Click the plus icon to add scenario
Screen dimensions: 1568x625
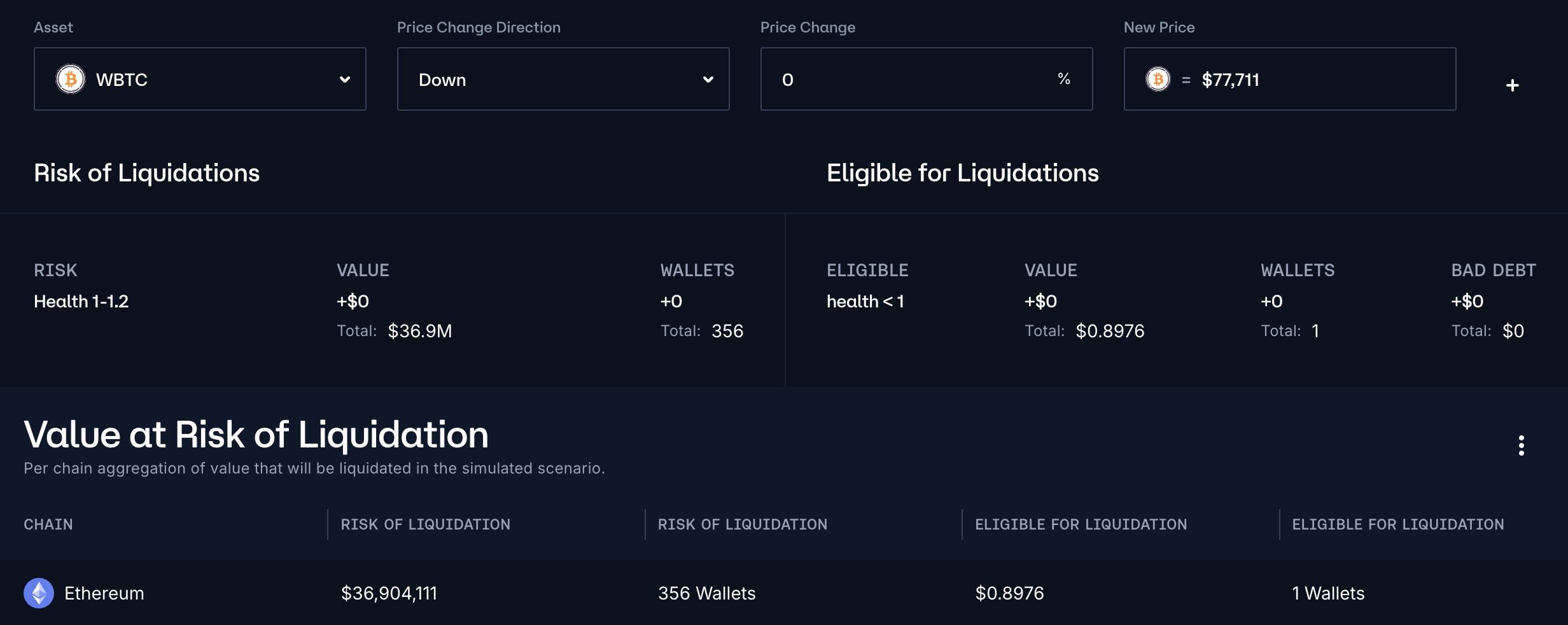point(1513,85)
